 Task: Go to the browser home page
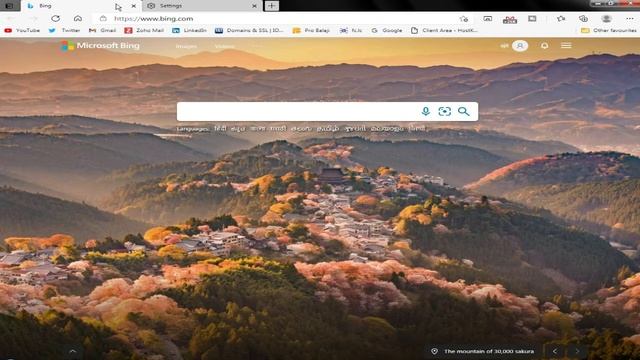tap(78, 18)
